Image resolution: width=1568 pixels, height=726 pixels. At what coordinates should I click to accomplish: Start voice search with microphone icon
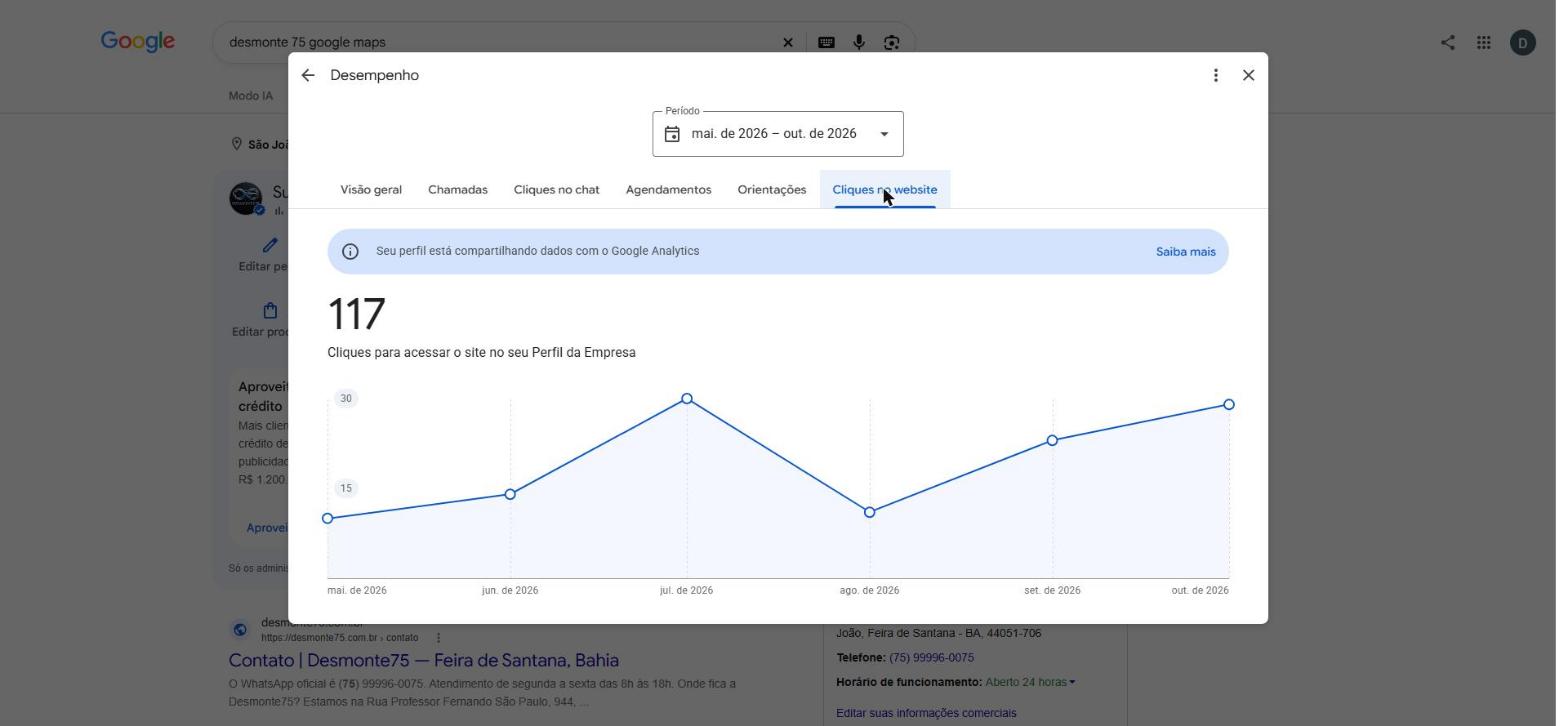click(858, 42)
